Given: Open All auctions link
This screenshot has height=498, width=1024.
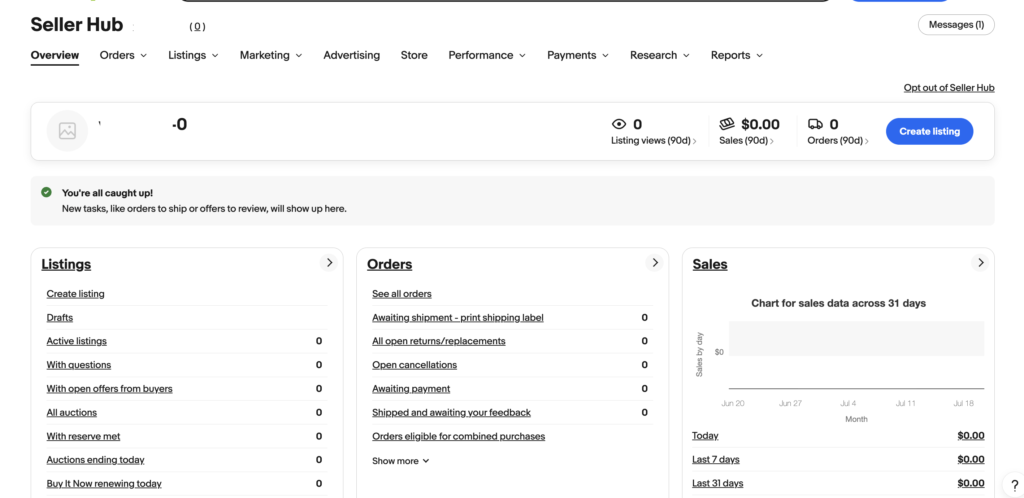Looking at the screenshot, I should point(71,412).
